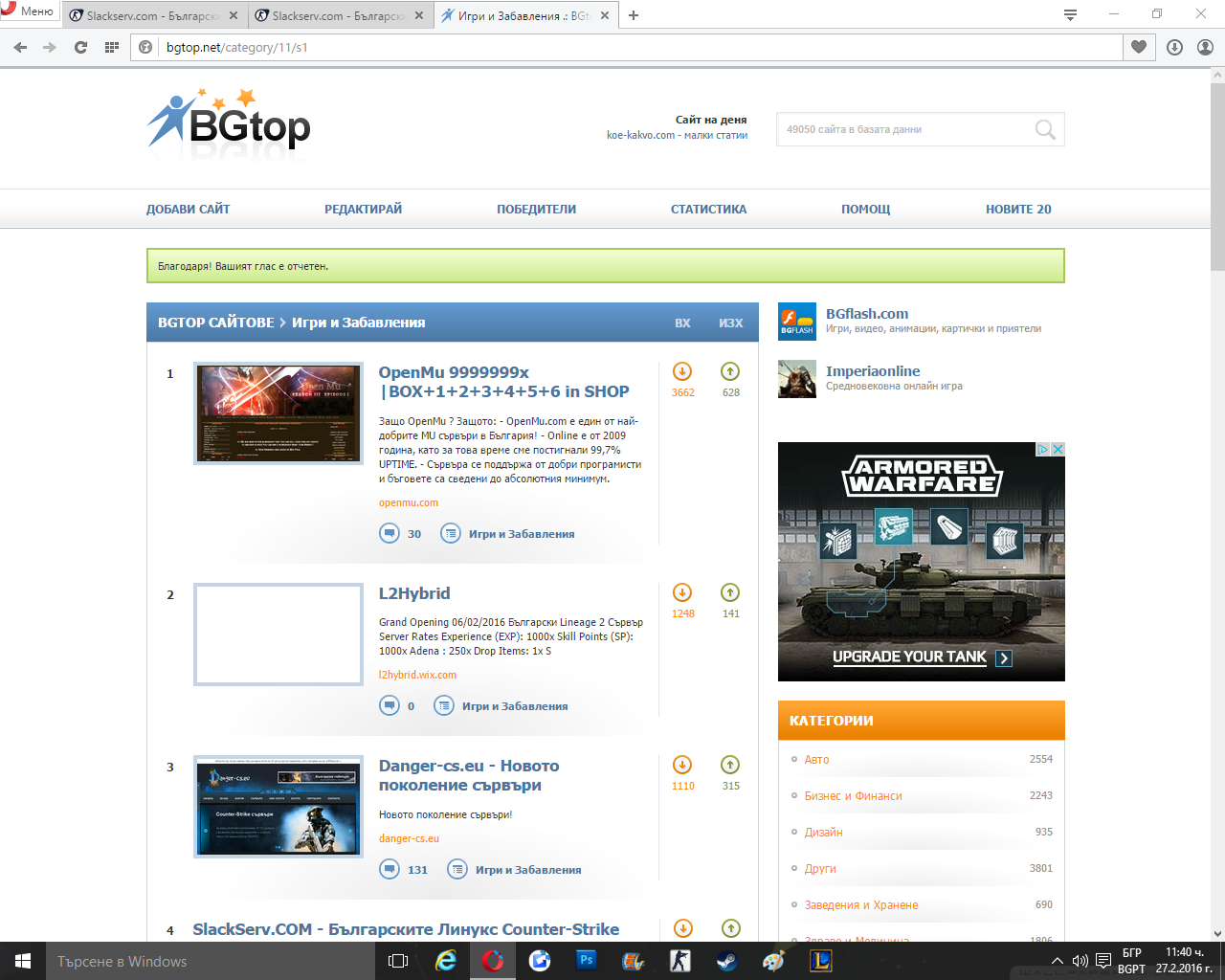Open Други category
Viewport: 1225px width, 980px height.
point(820,868)
